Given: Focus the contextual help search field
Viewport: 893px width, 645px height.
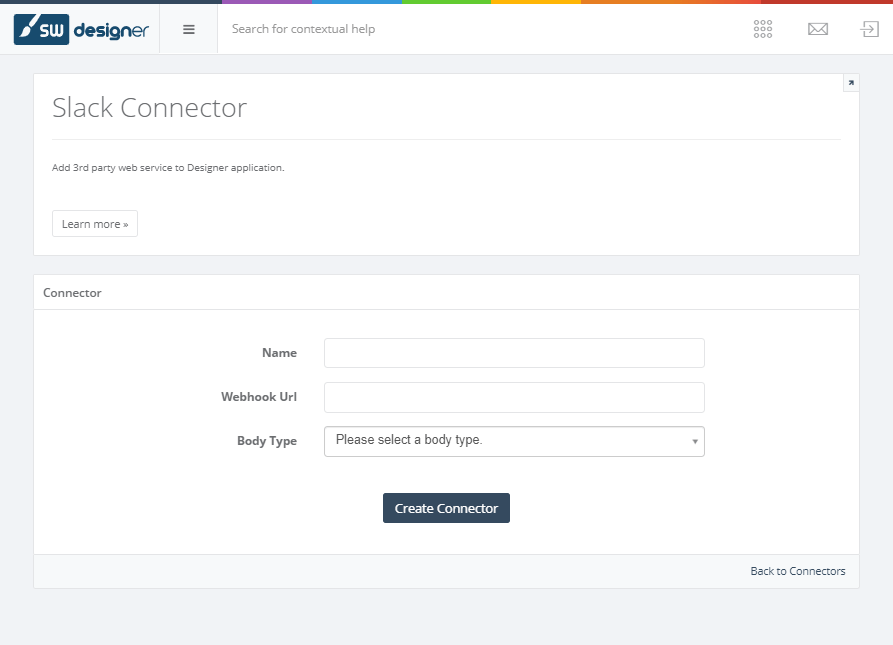Looking at the screenshot, I should point(303,29).
